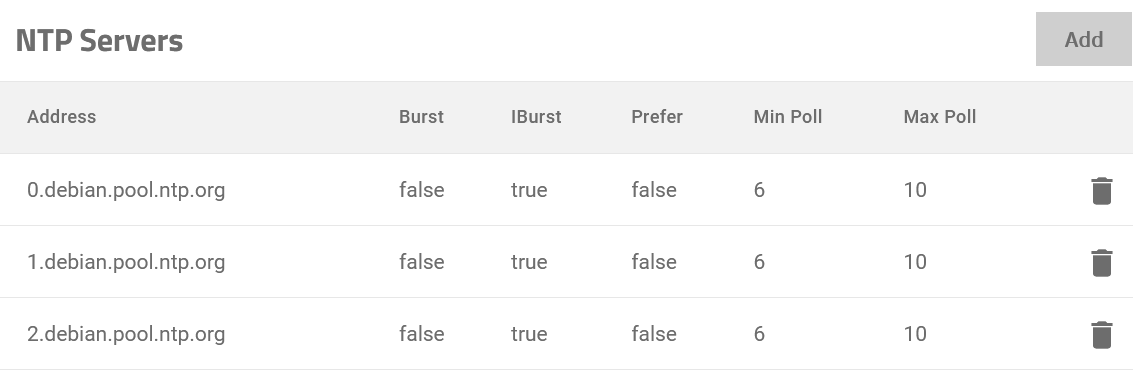Click the NTP Servers heading
This screenshot has height=374, width=1133.
pyautogui.click(x=99, y=40)
